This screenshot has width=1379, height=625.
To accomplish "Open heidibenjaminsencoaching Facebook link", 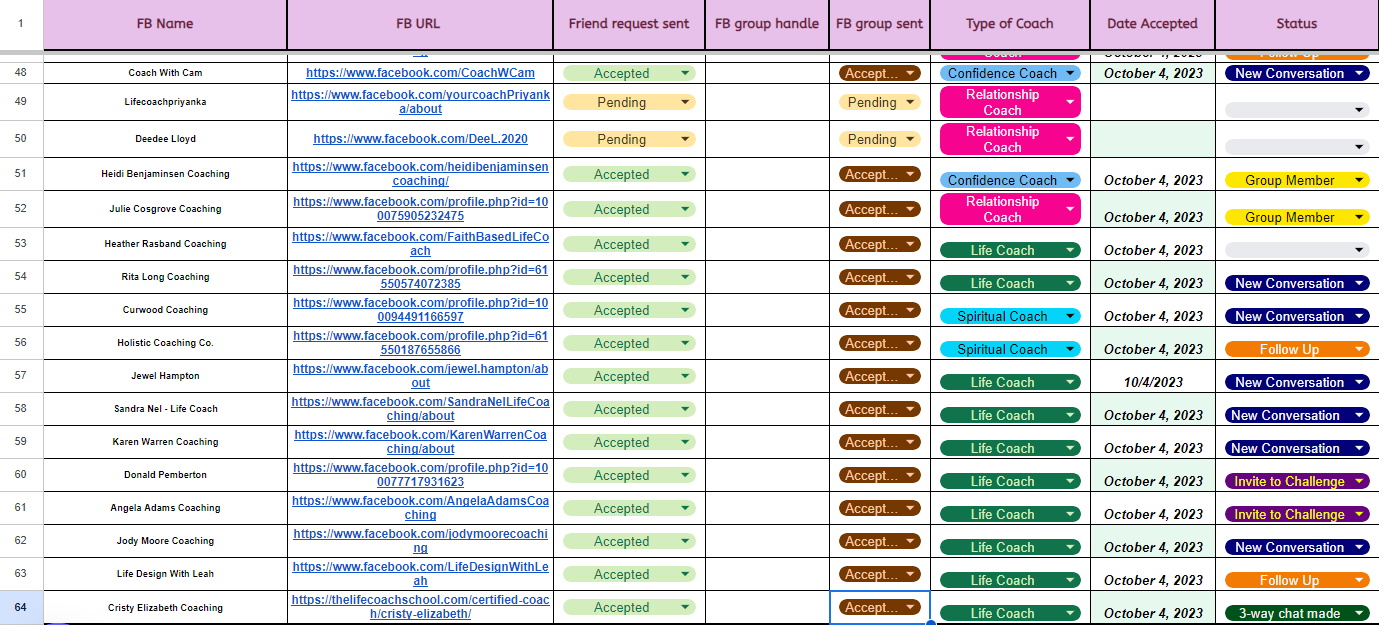I will 420,174.
